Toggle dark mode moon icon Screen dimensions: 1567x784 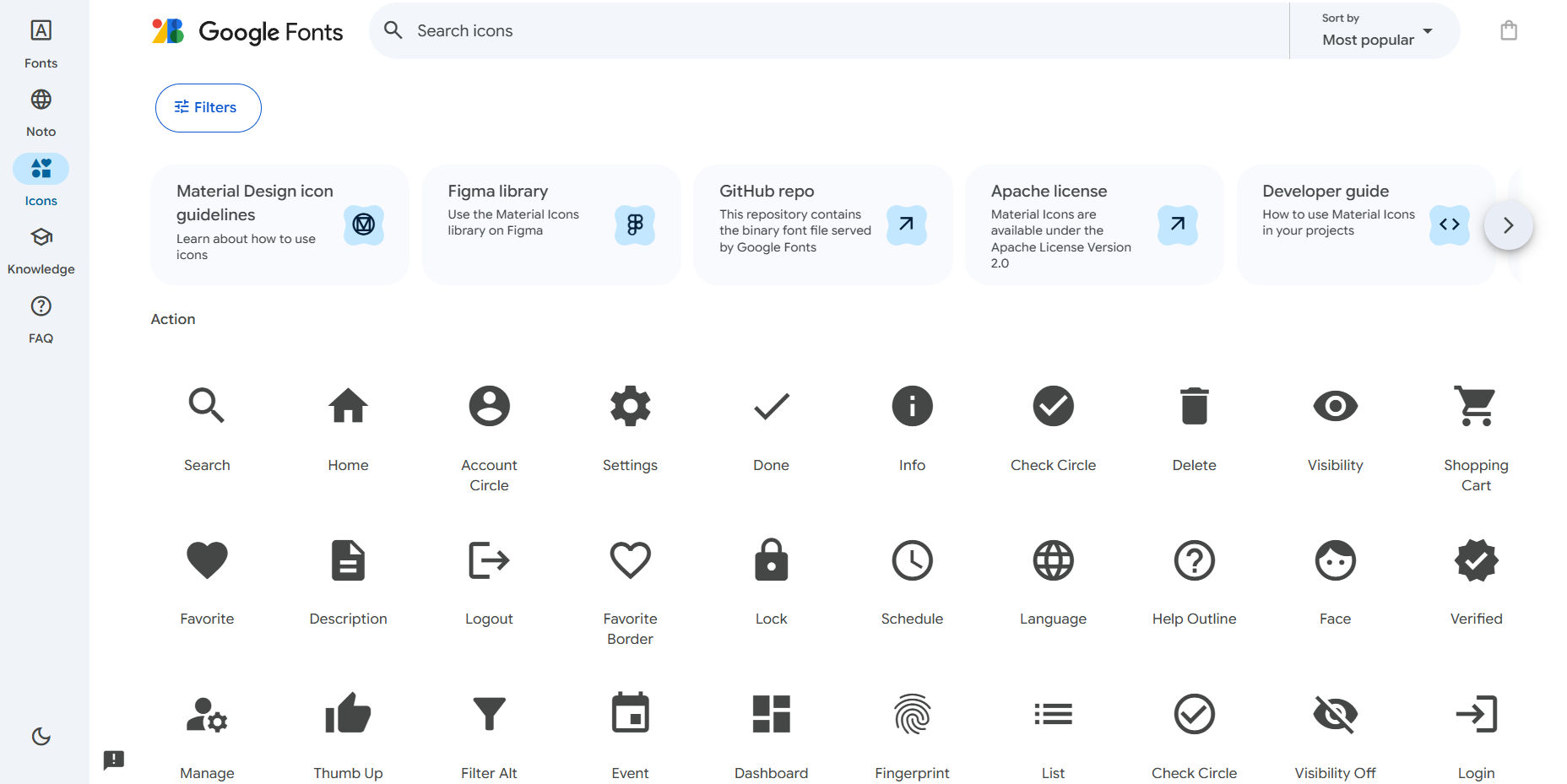(x=41, y=737)
